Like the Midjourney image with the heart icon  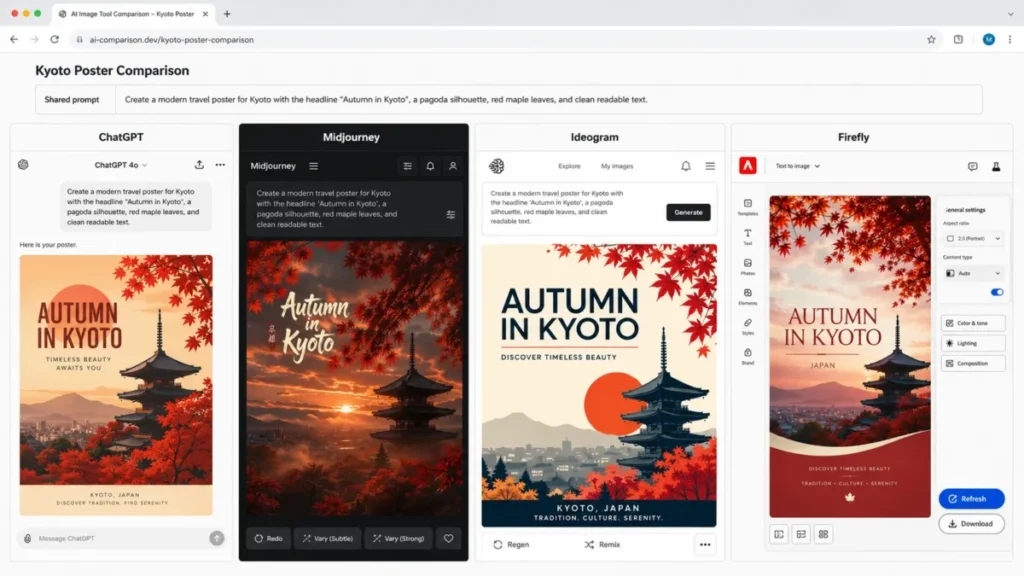(x=449, y=539)
